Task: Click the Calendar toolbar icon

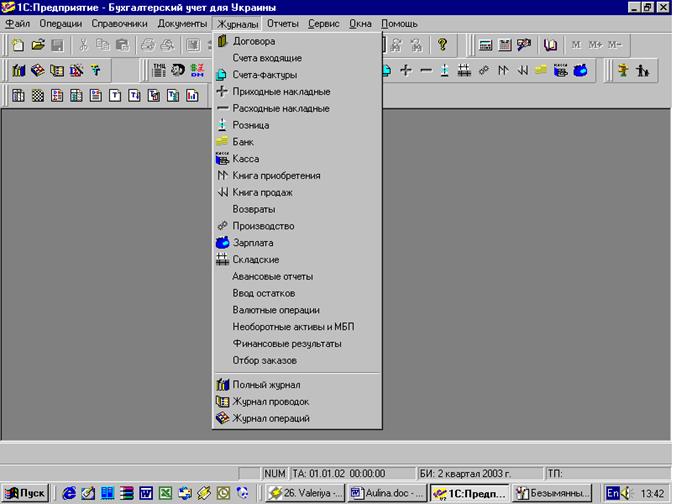Action: pyautogui.click(x=504, y=45)
